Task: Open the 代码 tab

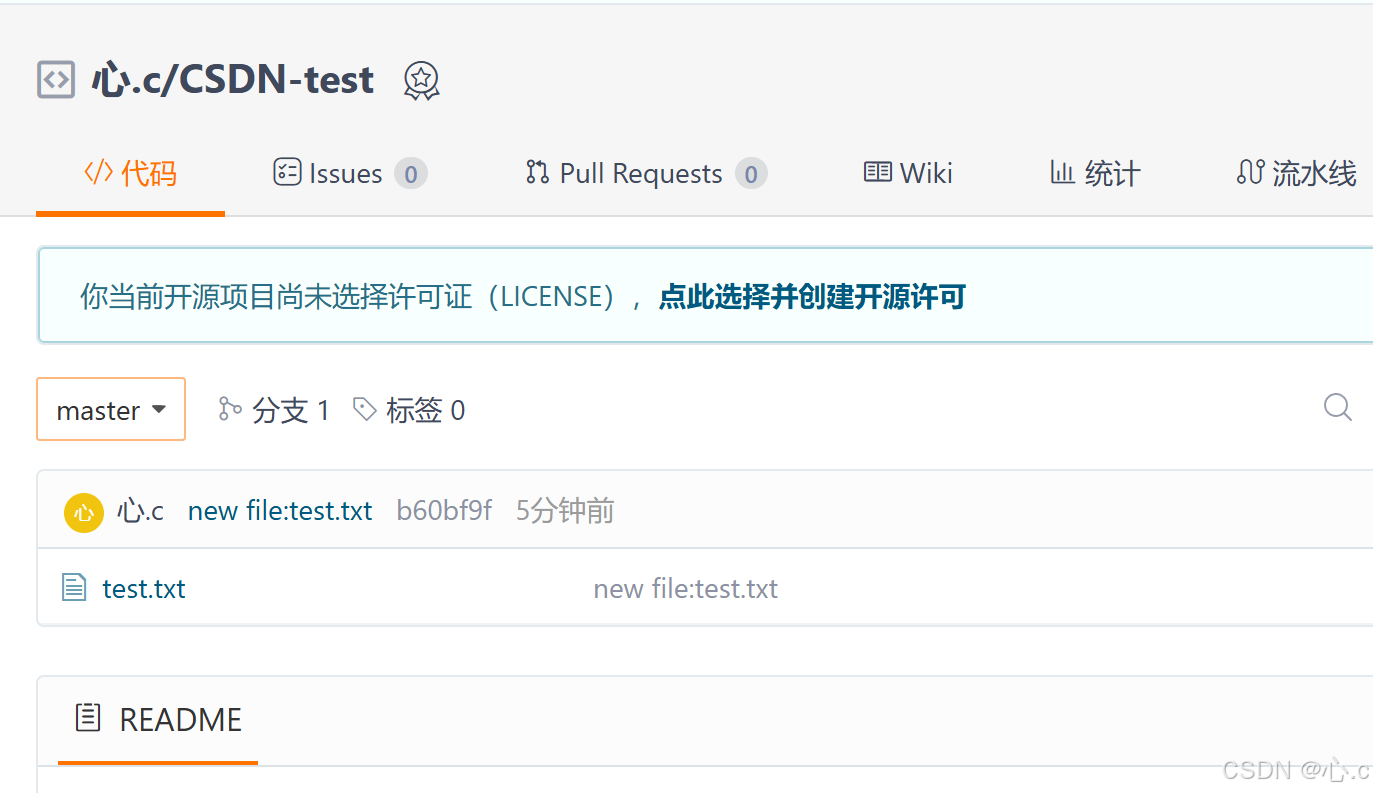Action: [130, 173]
